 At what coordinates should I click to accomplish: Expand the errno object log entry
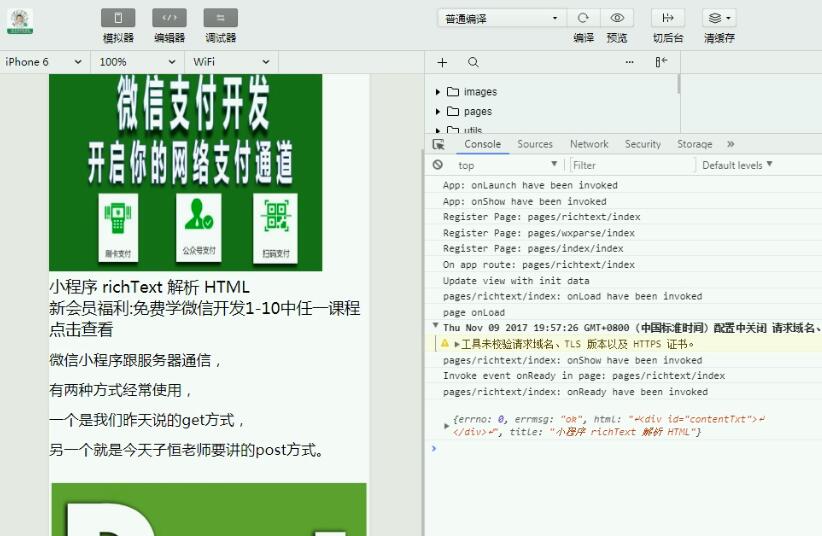click(x=446, y=426)
